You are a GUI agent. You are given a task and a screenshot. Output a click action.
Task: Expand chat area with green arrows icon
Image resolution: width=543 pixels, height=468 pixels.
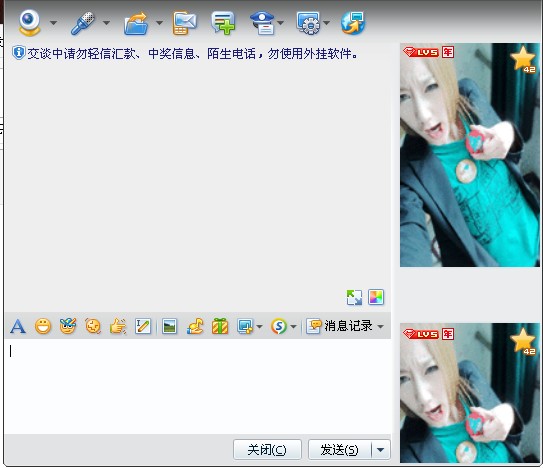(x=354, y=297)
